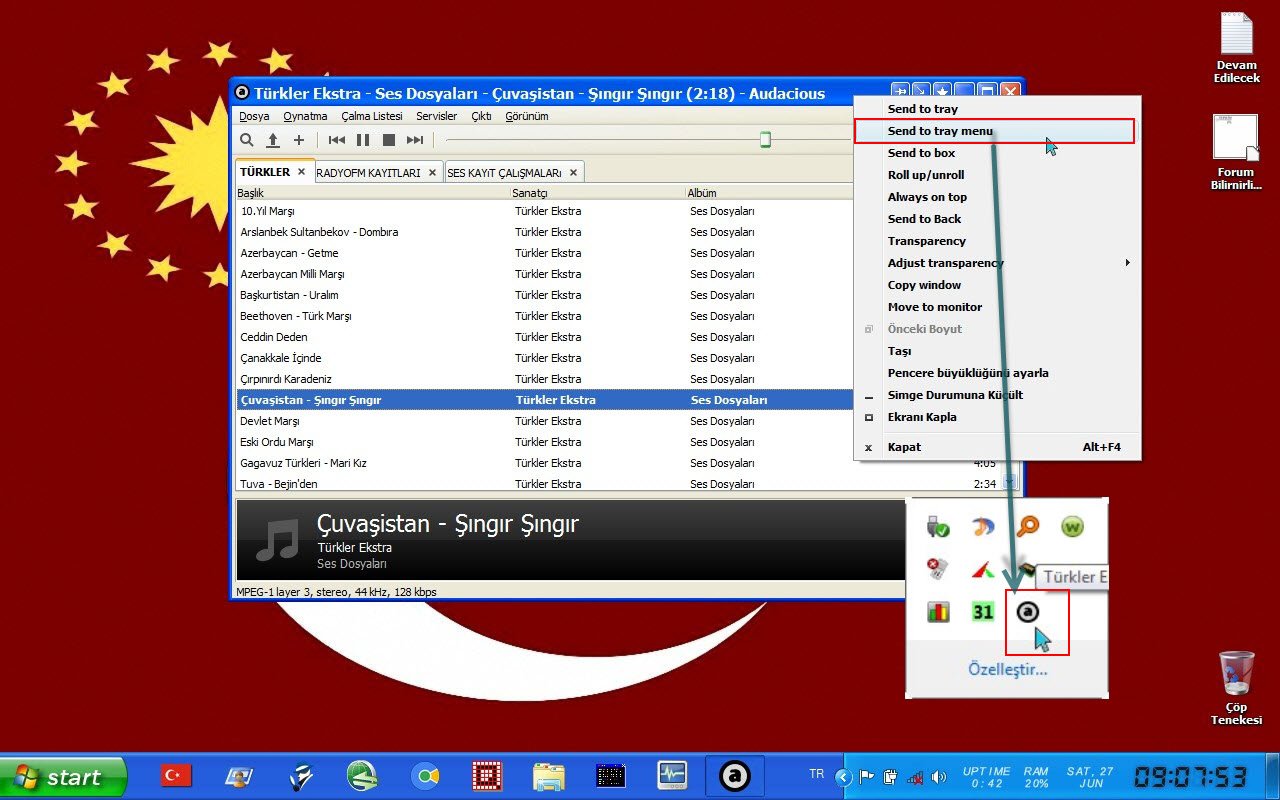The height and width of the screenshot is (800, 1280).
Task: Open the Çöp Tenekesi desktop icon
Action: [x=1236, y=688]
